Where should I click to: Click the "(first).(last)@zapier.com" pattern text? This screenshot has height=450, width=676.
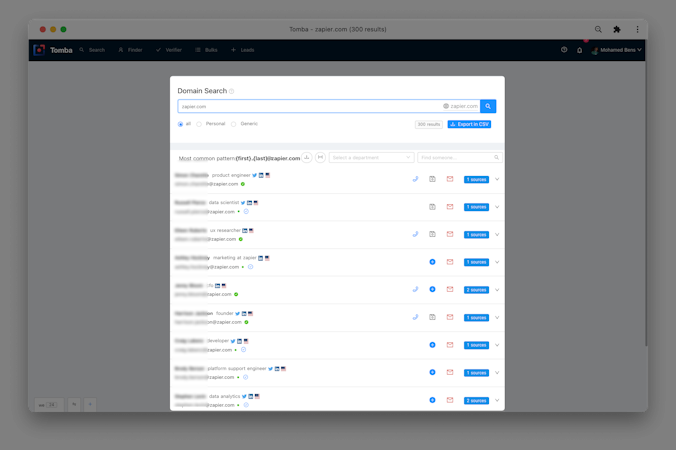pyautogui.click(x=268, y=158)
